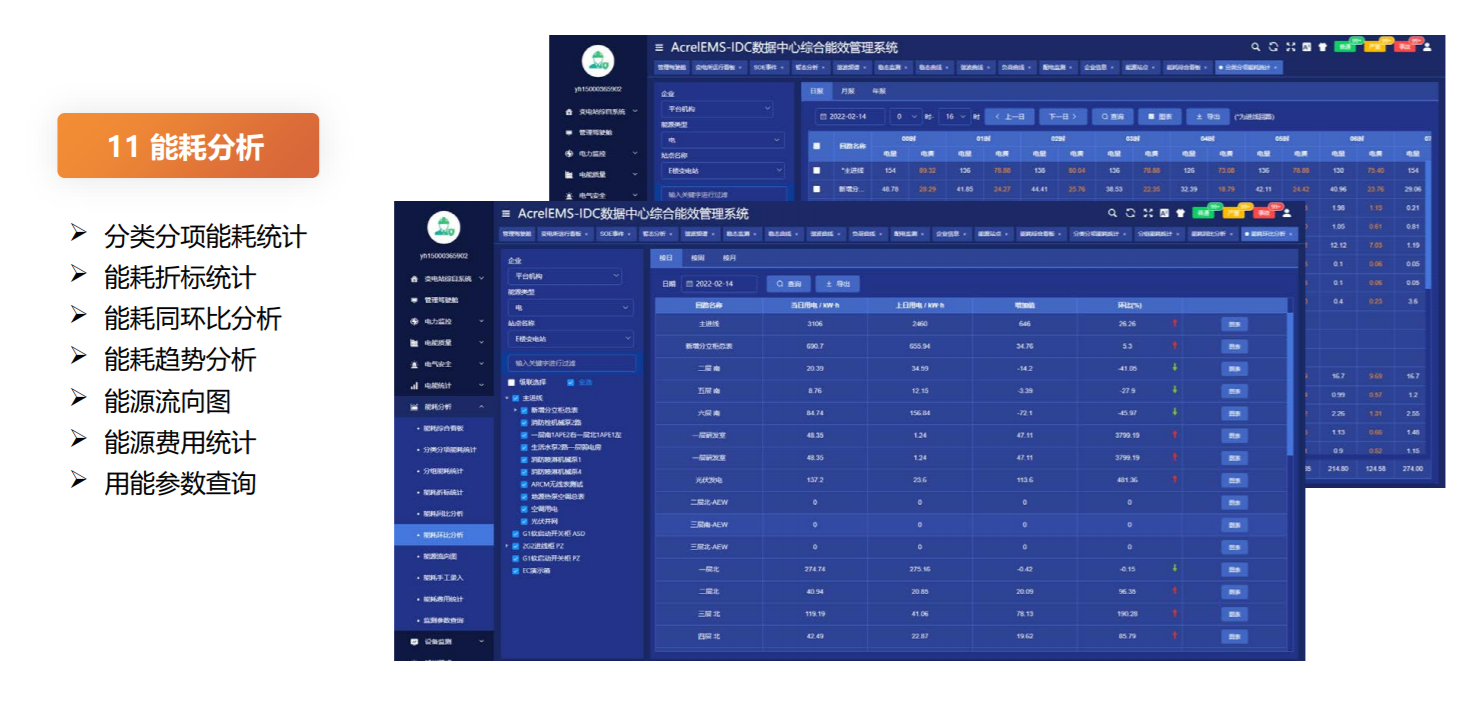
Task: Expand 2G2进线柜 PZ tree node arrow
Action: pyautogui.click(x=509, y=546)
